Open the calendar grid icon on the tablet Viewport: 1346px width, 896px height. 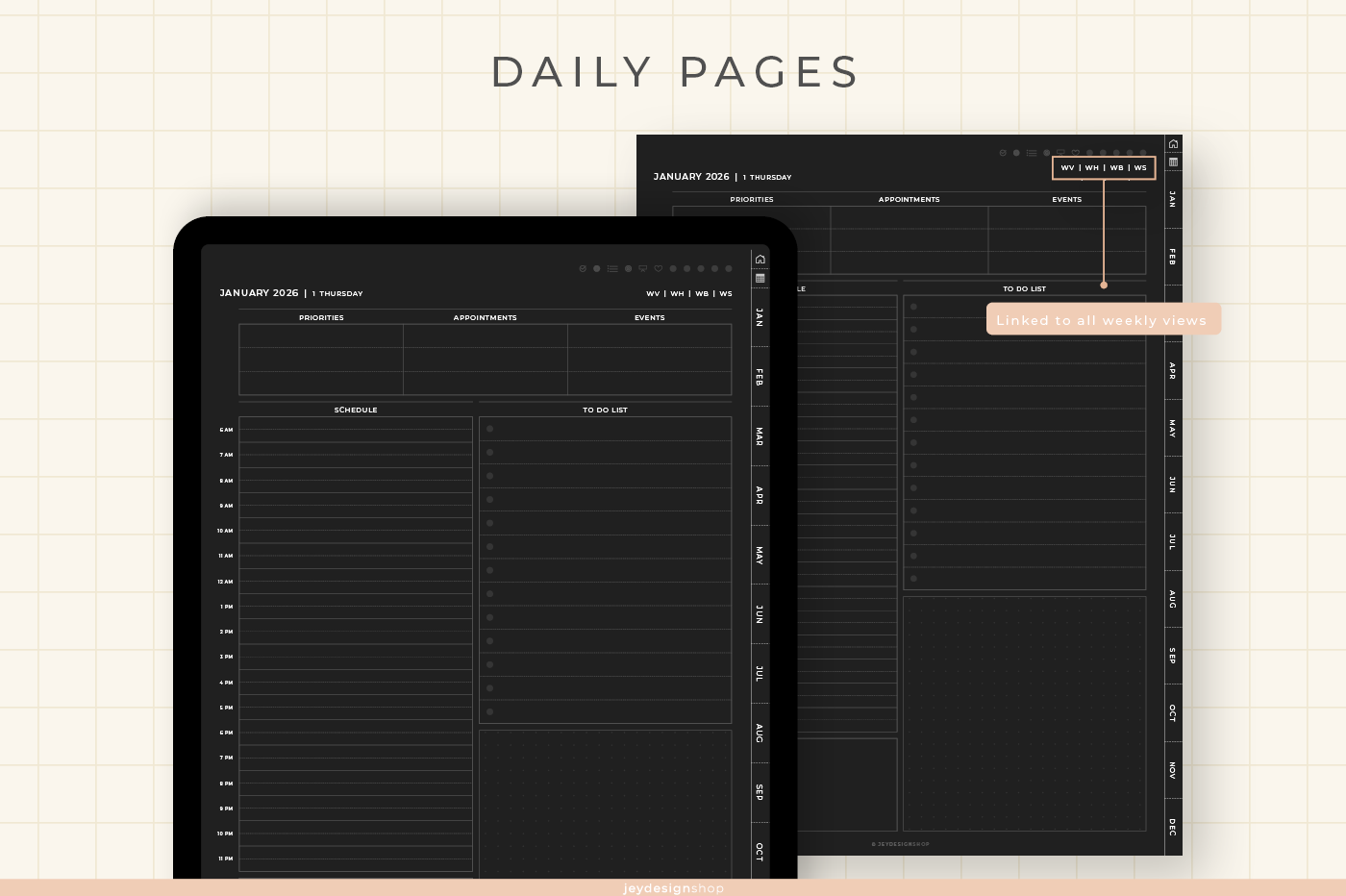coord(760,278)
